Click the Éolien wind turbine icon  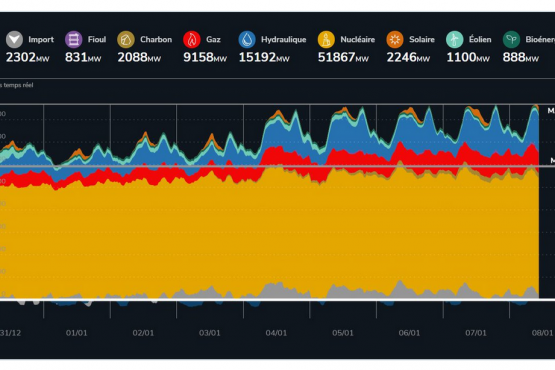pyautogui.click(x=455, y=39)
